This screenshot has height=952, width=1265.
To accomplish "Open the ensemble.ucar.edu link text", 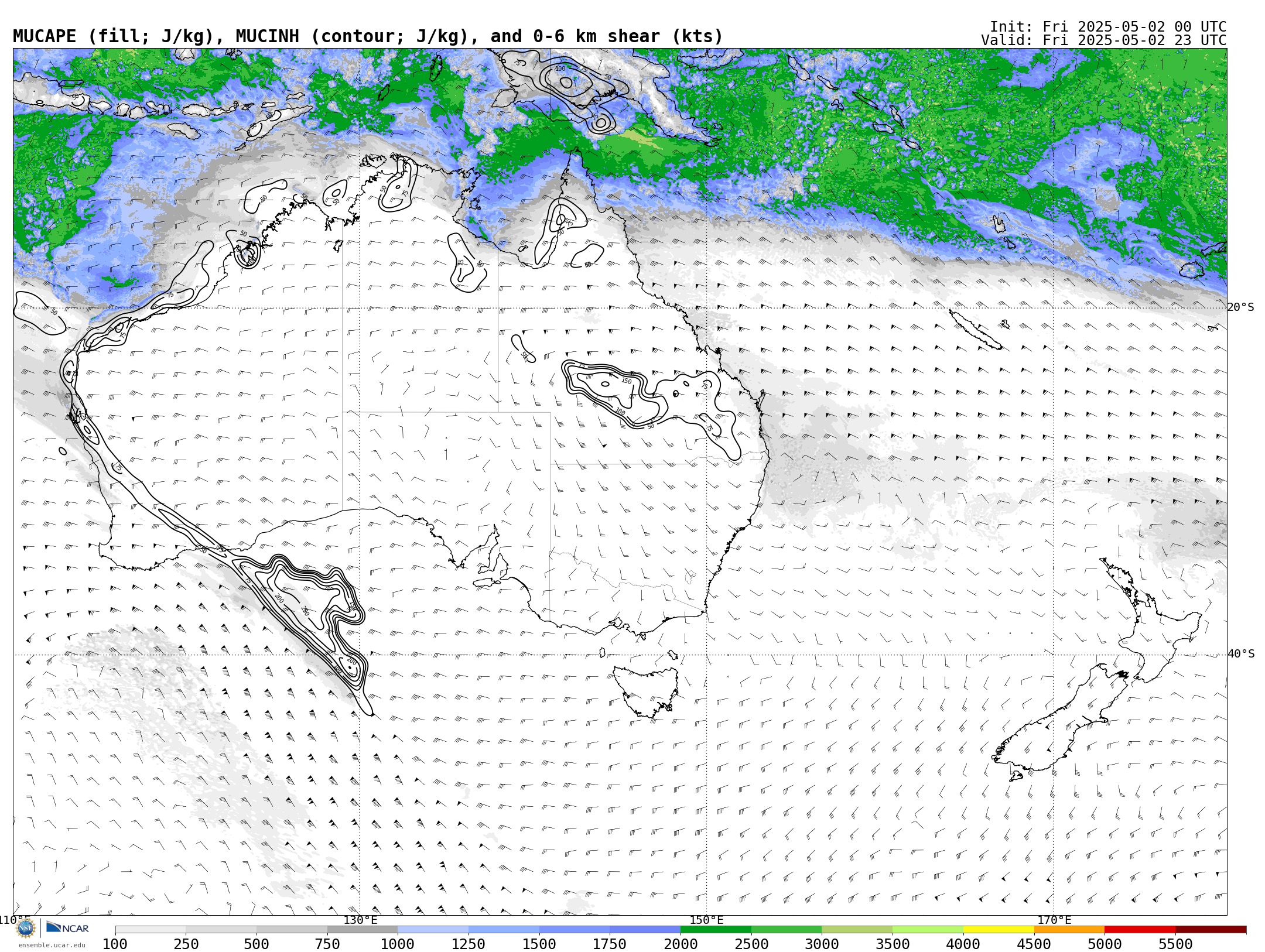I will tap(52, 945).
